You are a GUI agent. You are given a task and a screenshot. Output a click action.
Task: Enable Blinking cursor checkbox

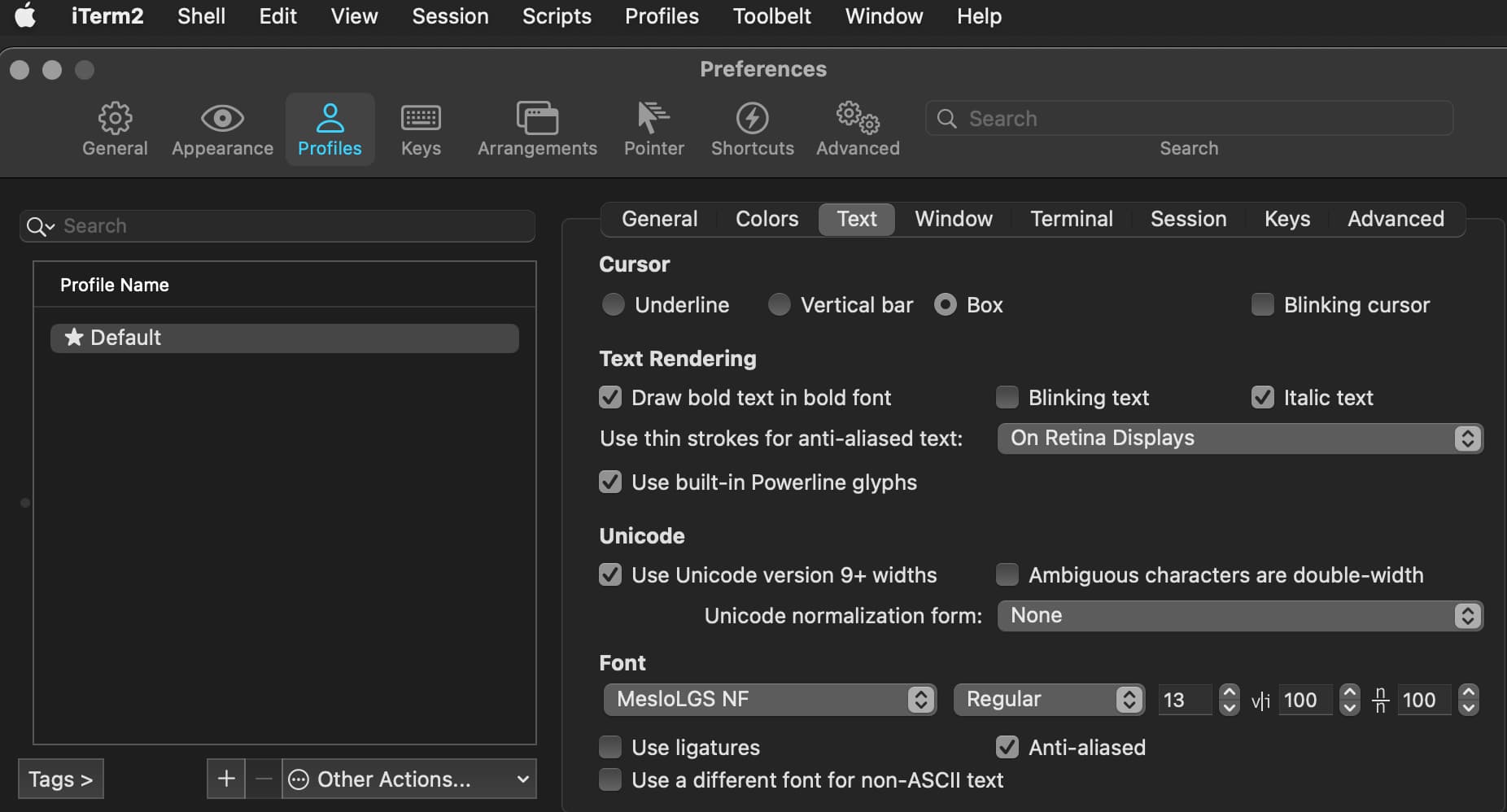1262,304
